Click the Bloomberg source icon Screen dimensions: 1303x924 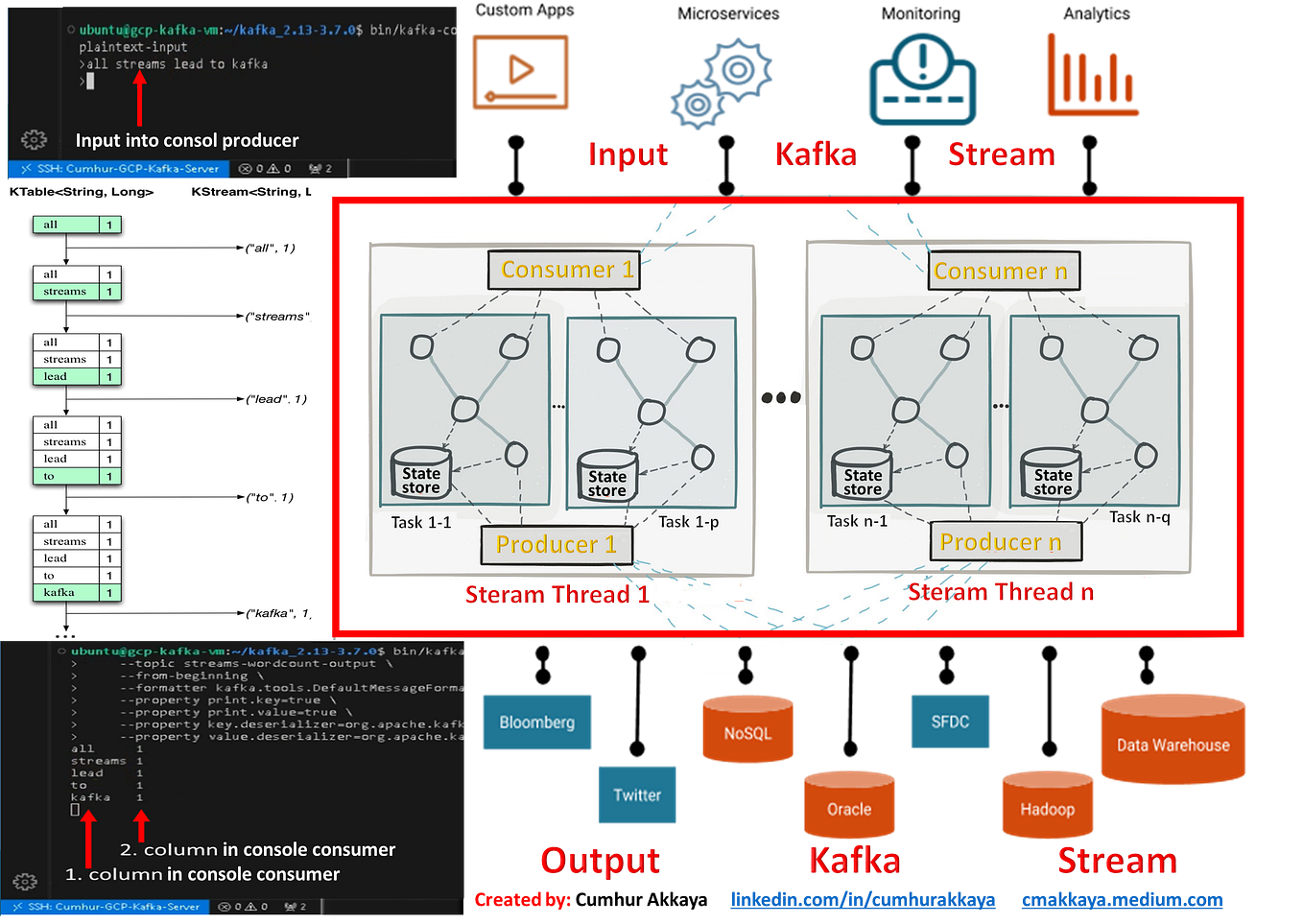click(537, 723)
